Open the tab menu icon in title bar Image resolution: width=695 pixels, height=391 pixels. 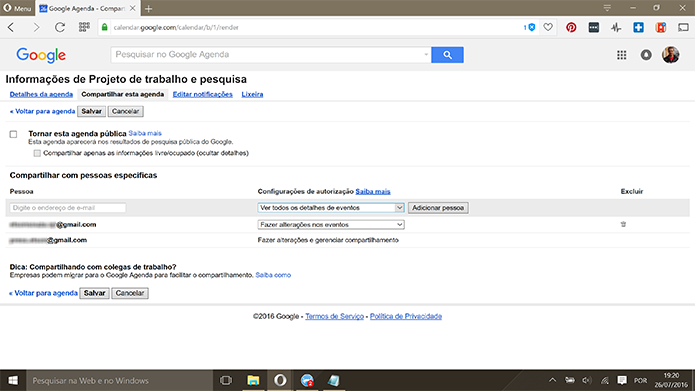607,8
